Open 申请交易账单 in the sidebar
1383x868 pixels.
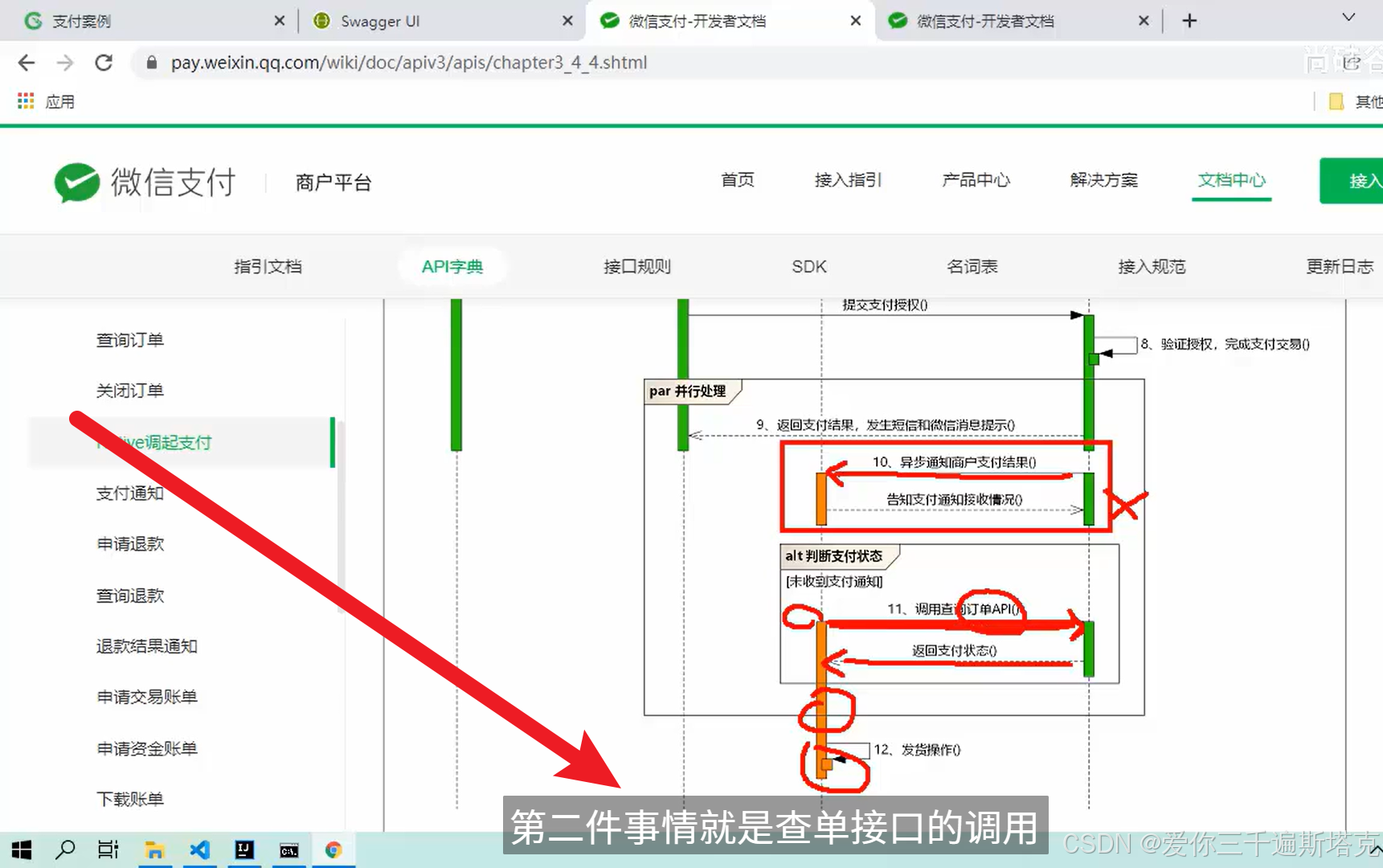click(x=147, y=698)
